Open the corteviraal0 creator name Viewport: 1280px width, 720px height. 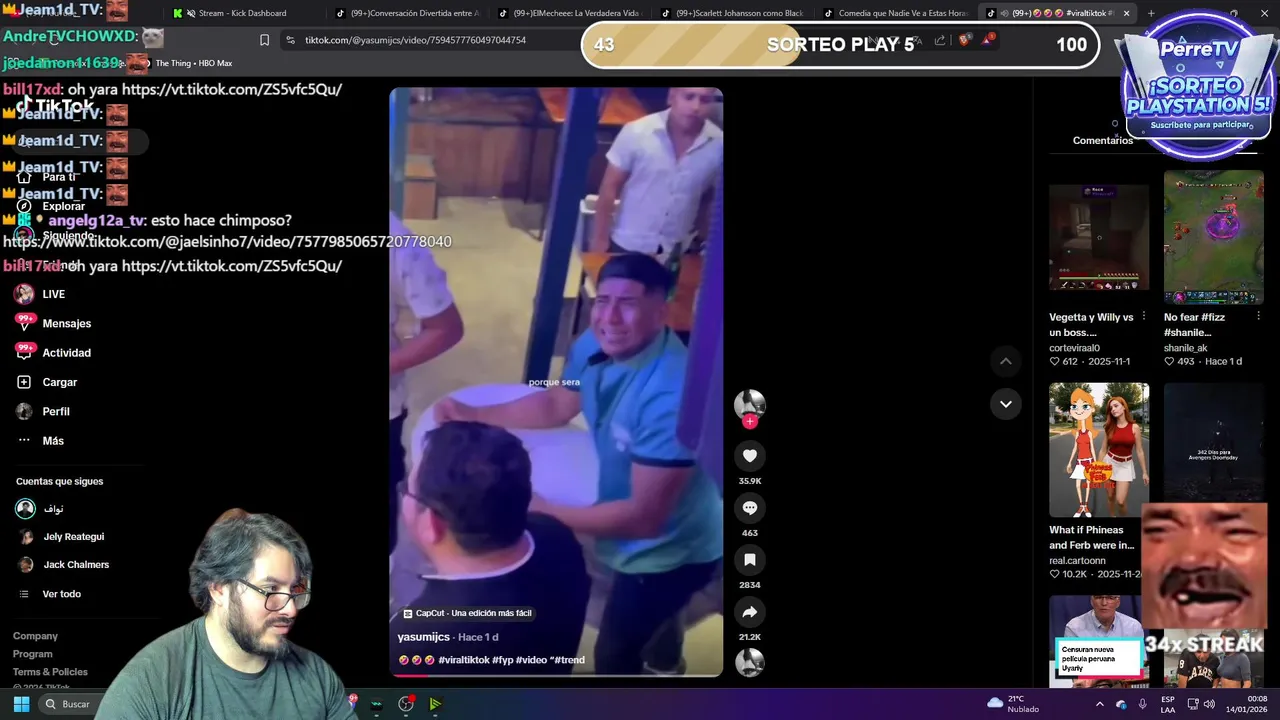1074,348
